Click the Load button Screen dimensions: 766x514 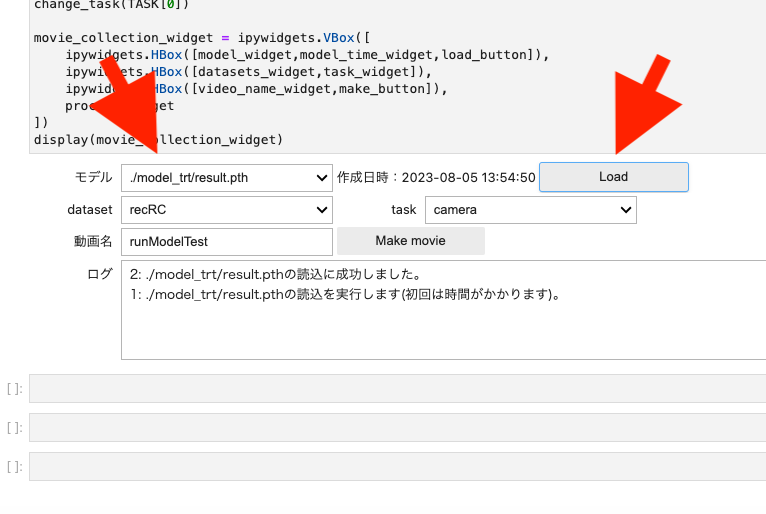[x=614, y=177]
